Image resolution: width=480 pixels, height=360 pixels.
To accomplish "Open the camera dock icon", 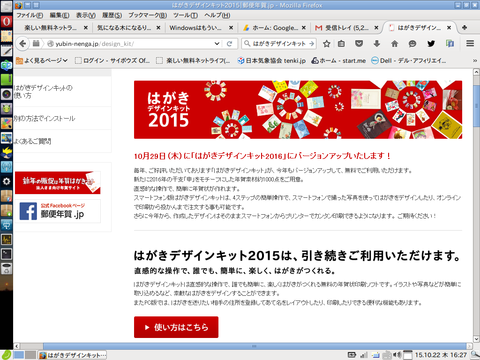I will click(6, 94).
